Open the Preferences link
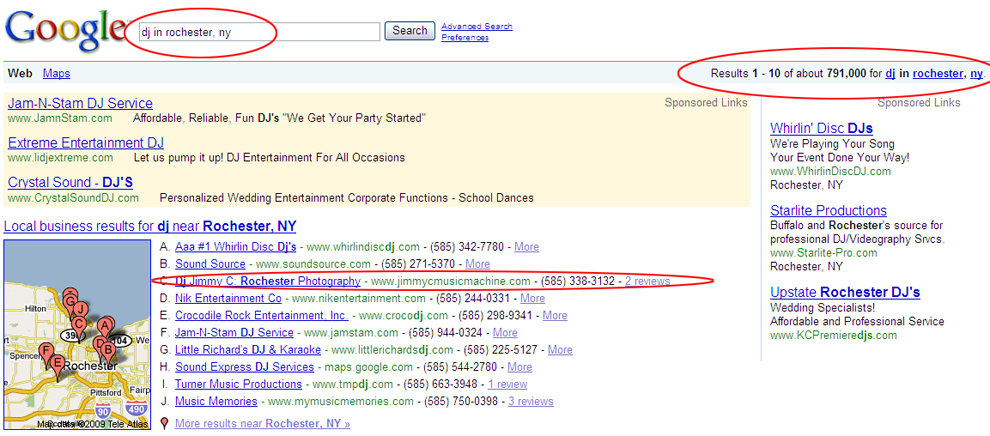This screenshot has height=436, width=990. click(x=465, y=38)
